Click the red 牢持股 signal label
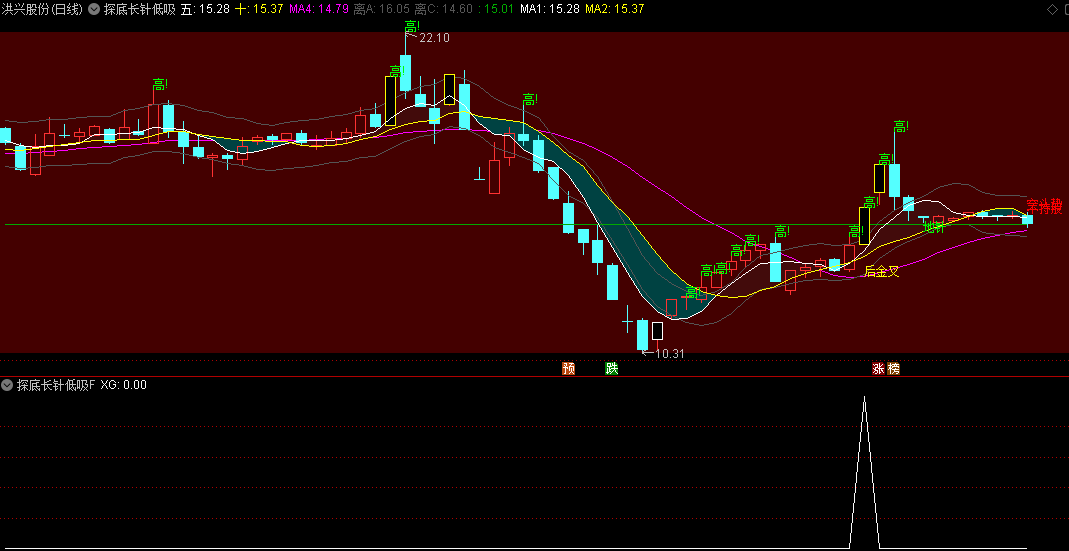The width and height of the screenshot is (1069, 551). tap(1045, 207)
